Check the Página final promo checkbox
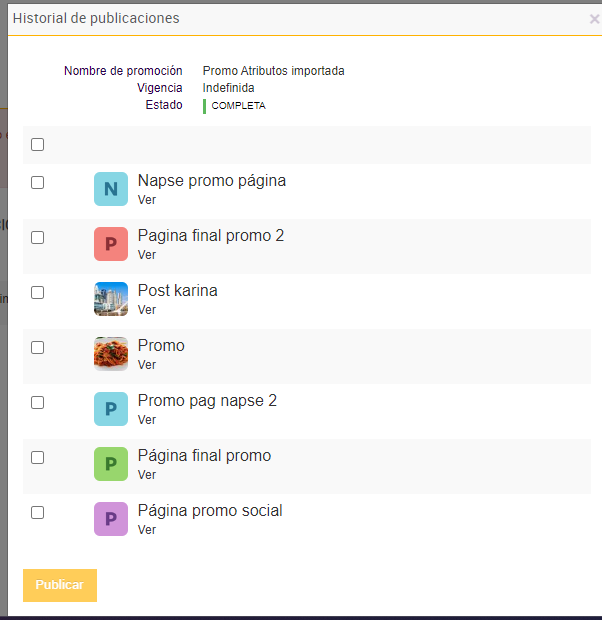Viewport: 602px width, 620px height. tap(37, 458)
